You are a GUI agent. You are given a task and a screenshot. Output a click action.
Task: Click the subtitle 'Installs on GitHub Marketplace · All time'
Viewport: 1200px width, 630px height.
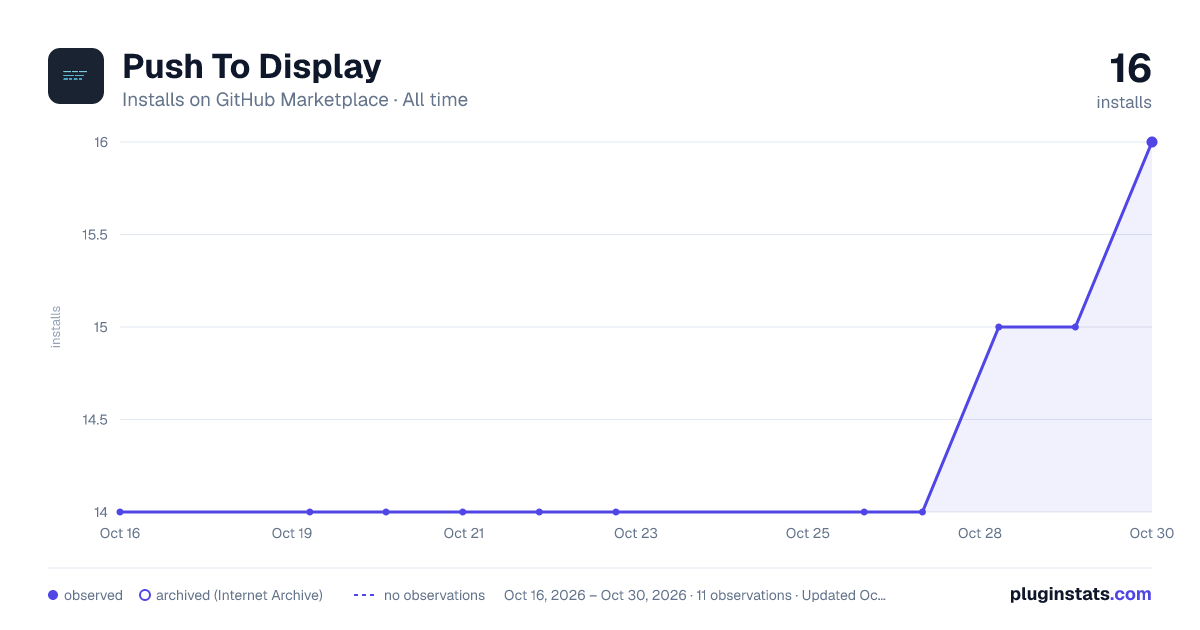click(295, 100)
